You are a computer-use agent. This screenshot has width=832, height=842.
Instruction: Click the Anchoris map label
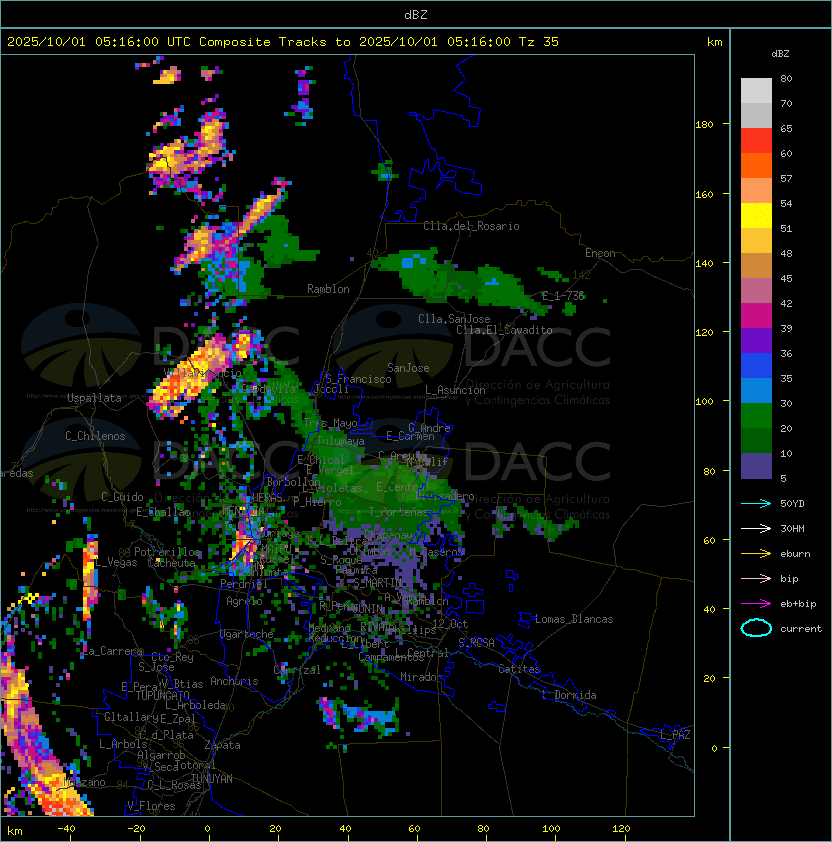[234, 681]
